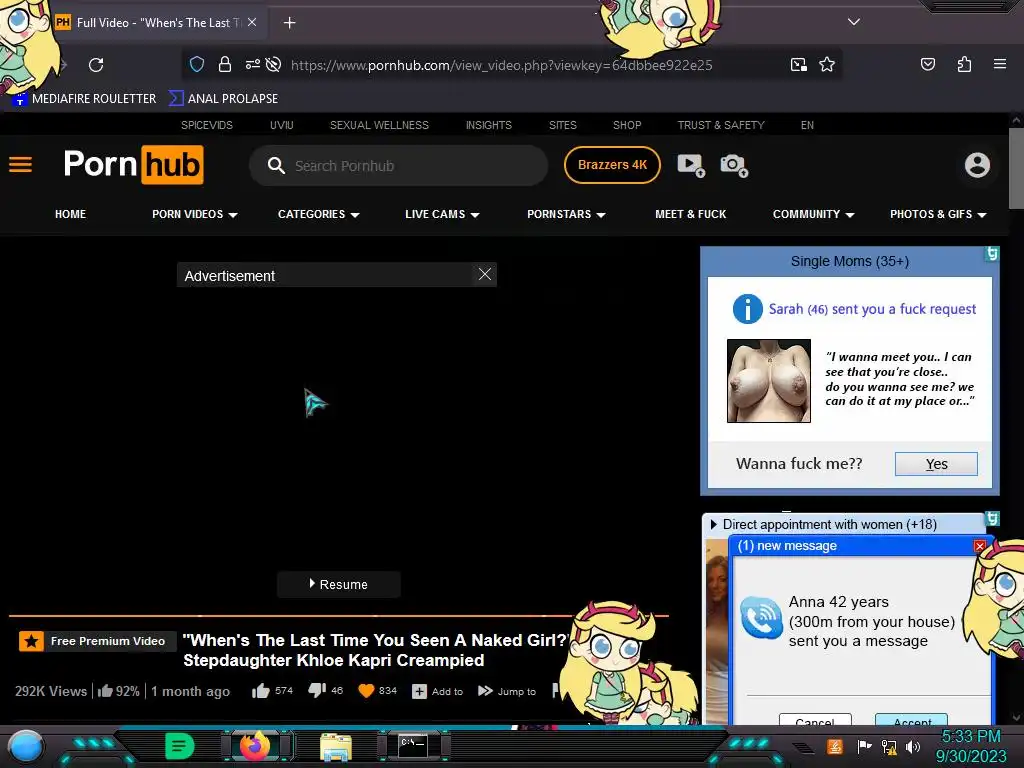The image size is (1024, 768).
Task: Open the browser extensions menu
Action: coord(964,64)
